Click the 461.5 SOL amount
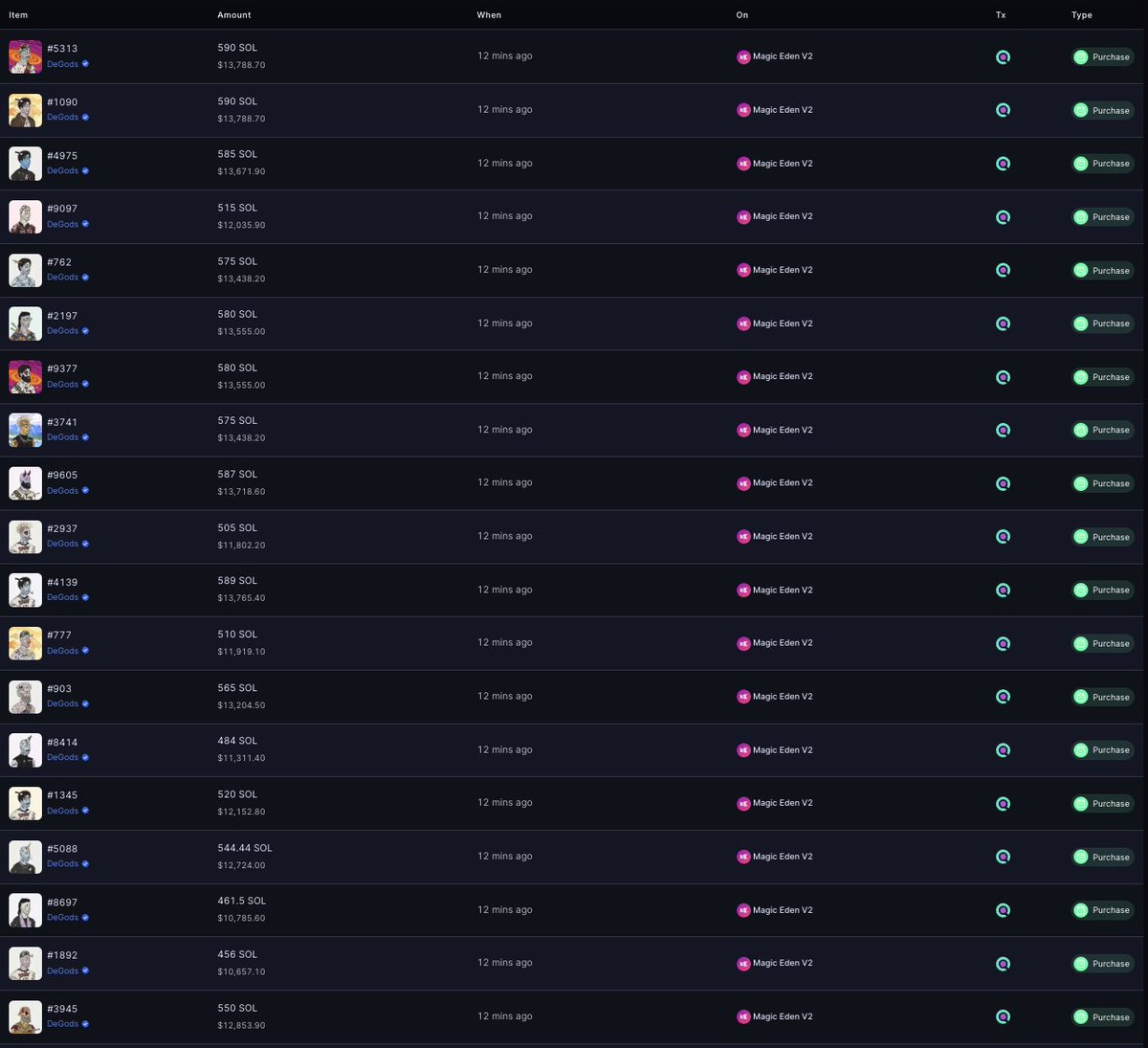Image resolution: width=1148 pixels, height=1048 pixels. click(242, 901)
